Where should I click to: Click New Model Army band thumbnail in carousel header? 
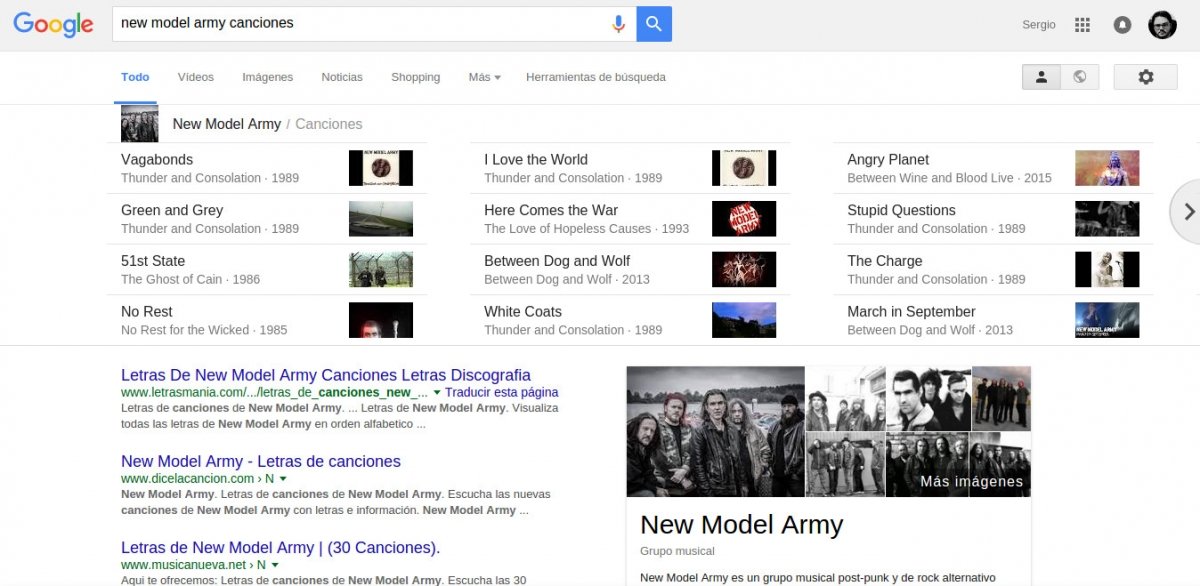point(140,124)
